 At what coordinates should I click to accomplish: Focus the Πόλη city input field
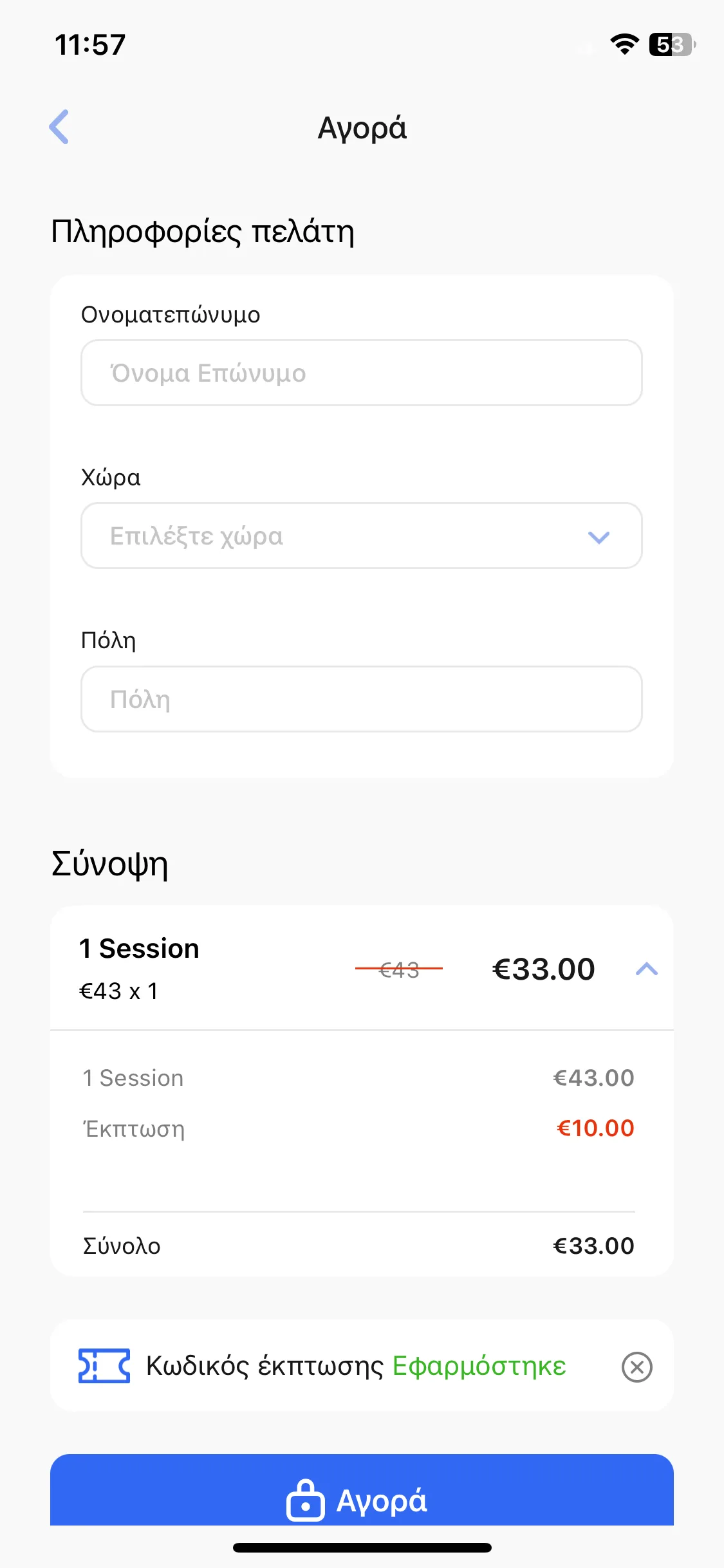tap(362, 699)
